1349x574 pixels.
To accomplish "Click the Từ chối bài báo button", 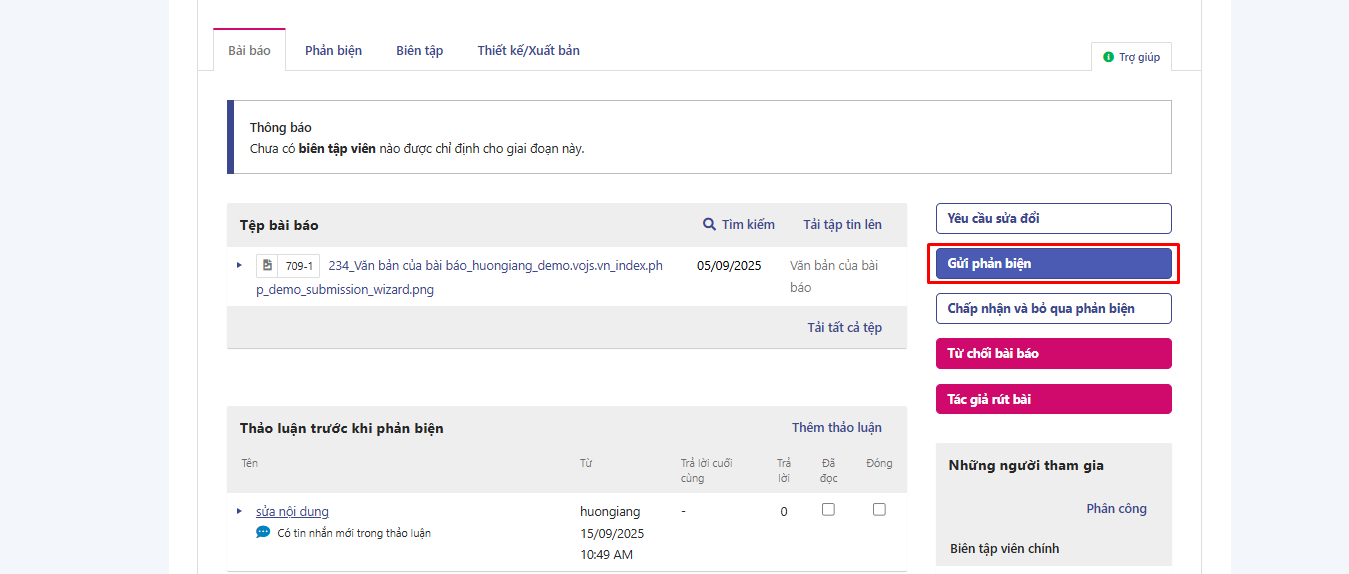I will click(x=1053, y=353).
